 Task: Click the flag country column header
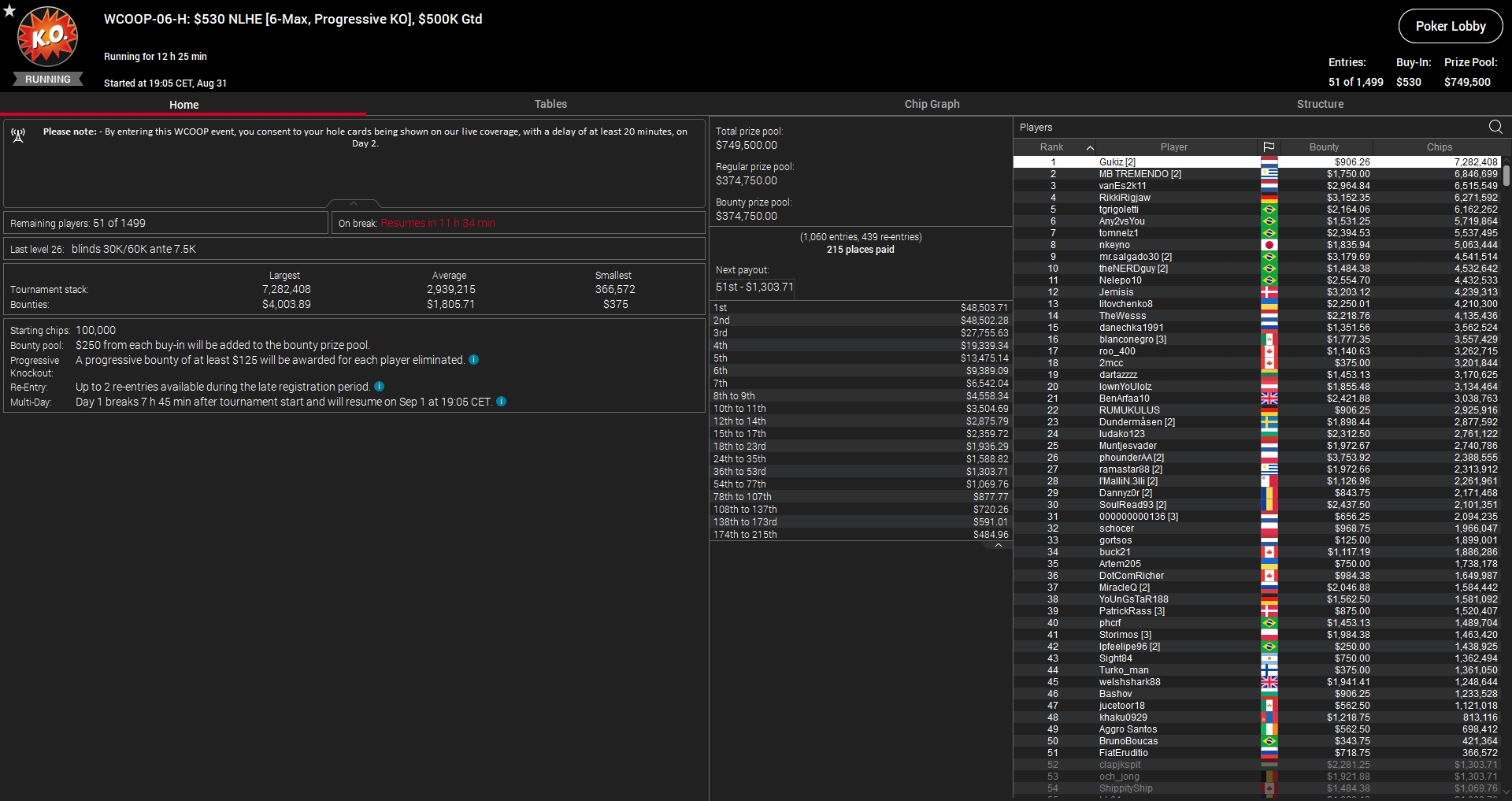pos(1269,147)
